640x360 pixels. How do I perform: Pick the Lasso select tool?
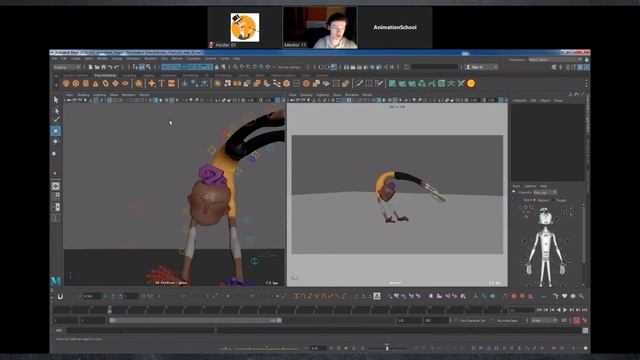pyautogui.click(x=56, y=110)
